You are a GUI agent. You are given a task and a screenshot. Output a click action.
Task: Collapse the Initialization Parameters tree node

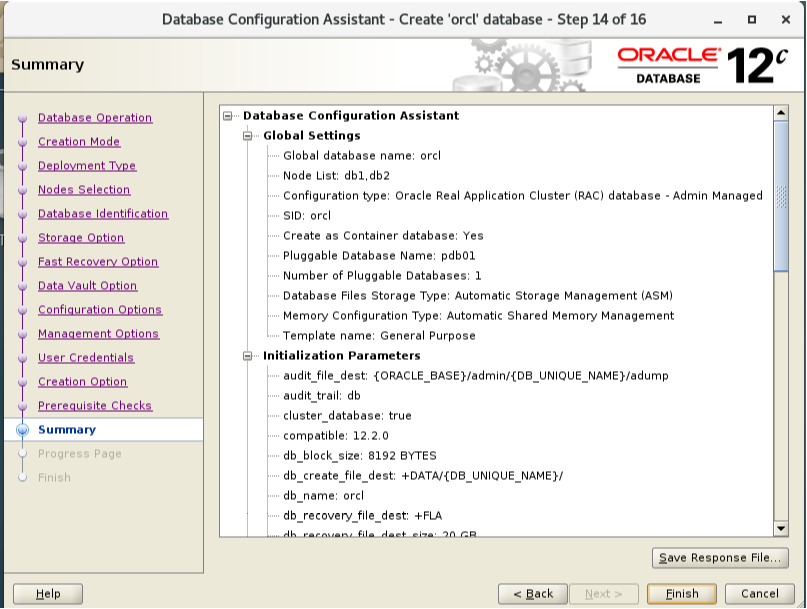tap(248, 356)
